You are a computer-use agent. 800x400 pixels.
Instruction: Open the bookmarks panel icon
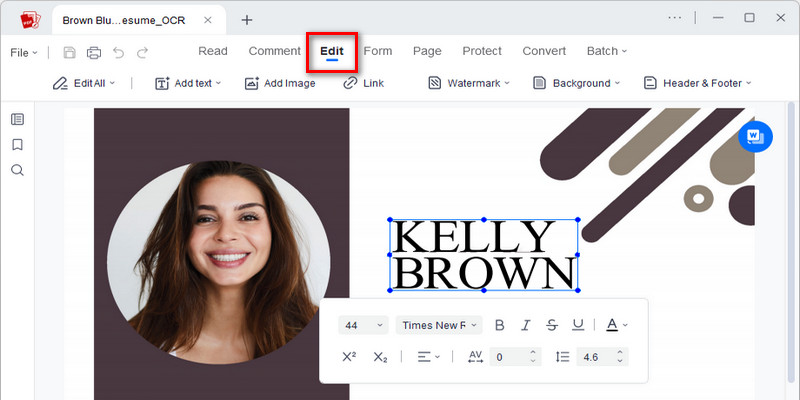pos(17,145)
